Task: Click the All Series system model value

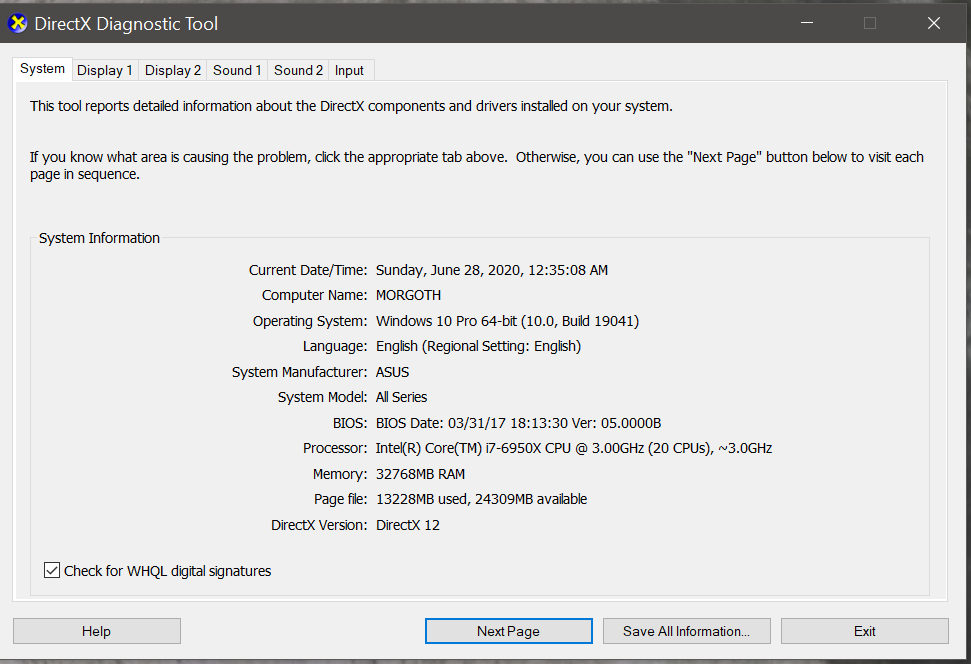Action: [401, 397]
